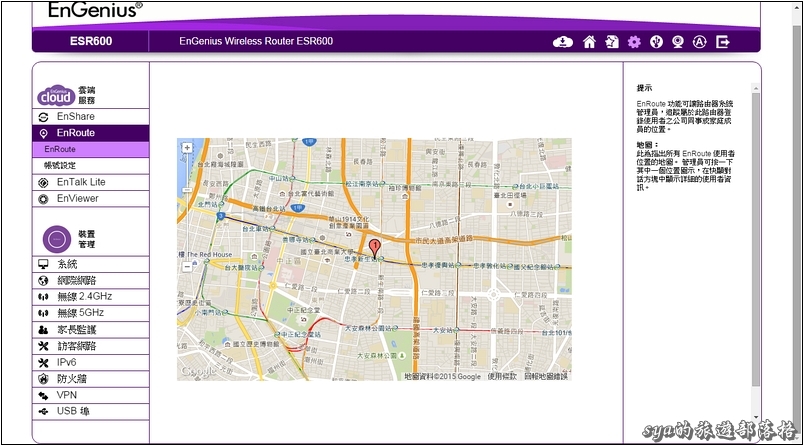Open the 系統 device management section
This screenshot has height=446, width=804.
[91, 264]
